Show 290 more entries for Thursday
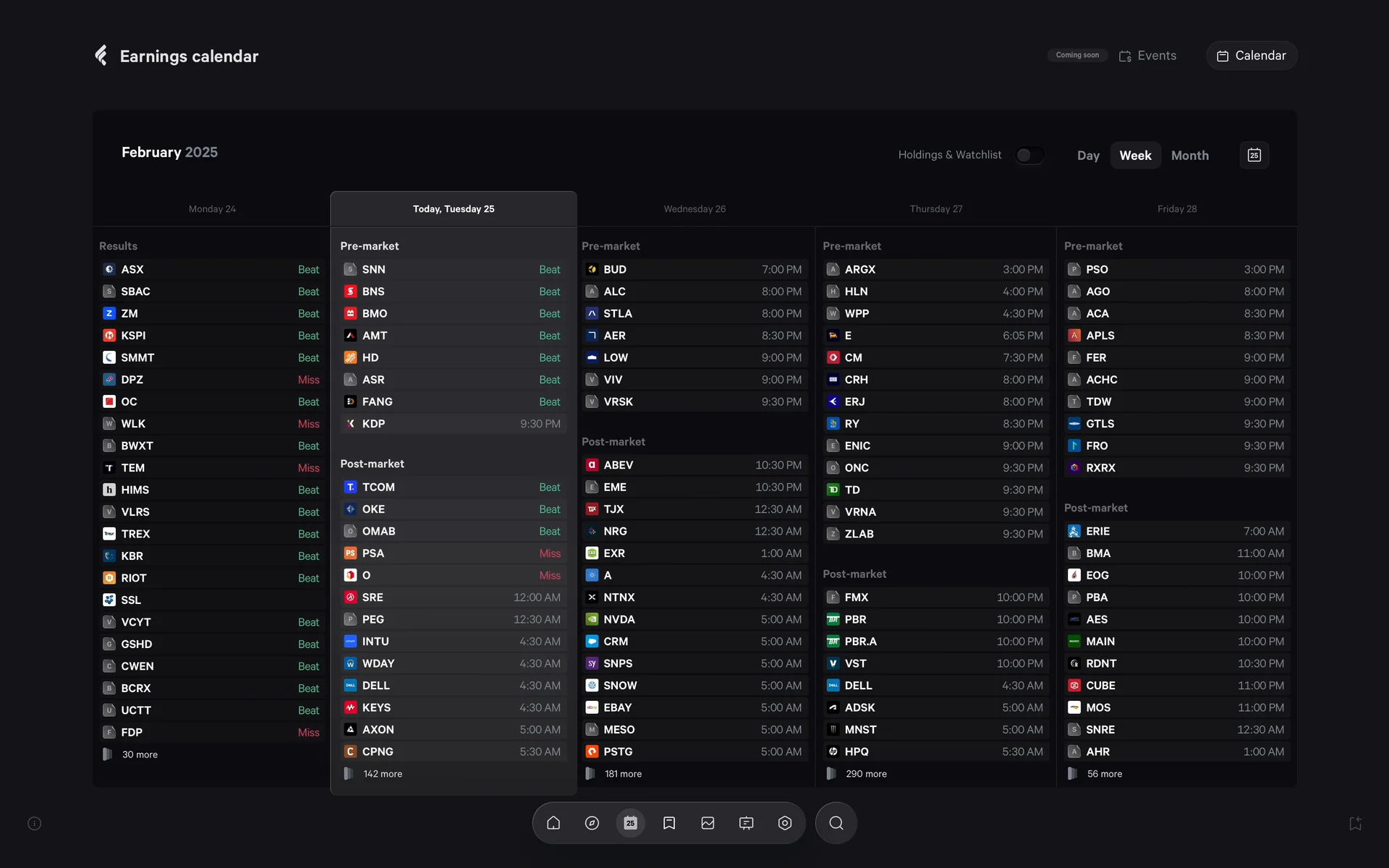1389x868 pixels. pos(866,774)
